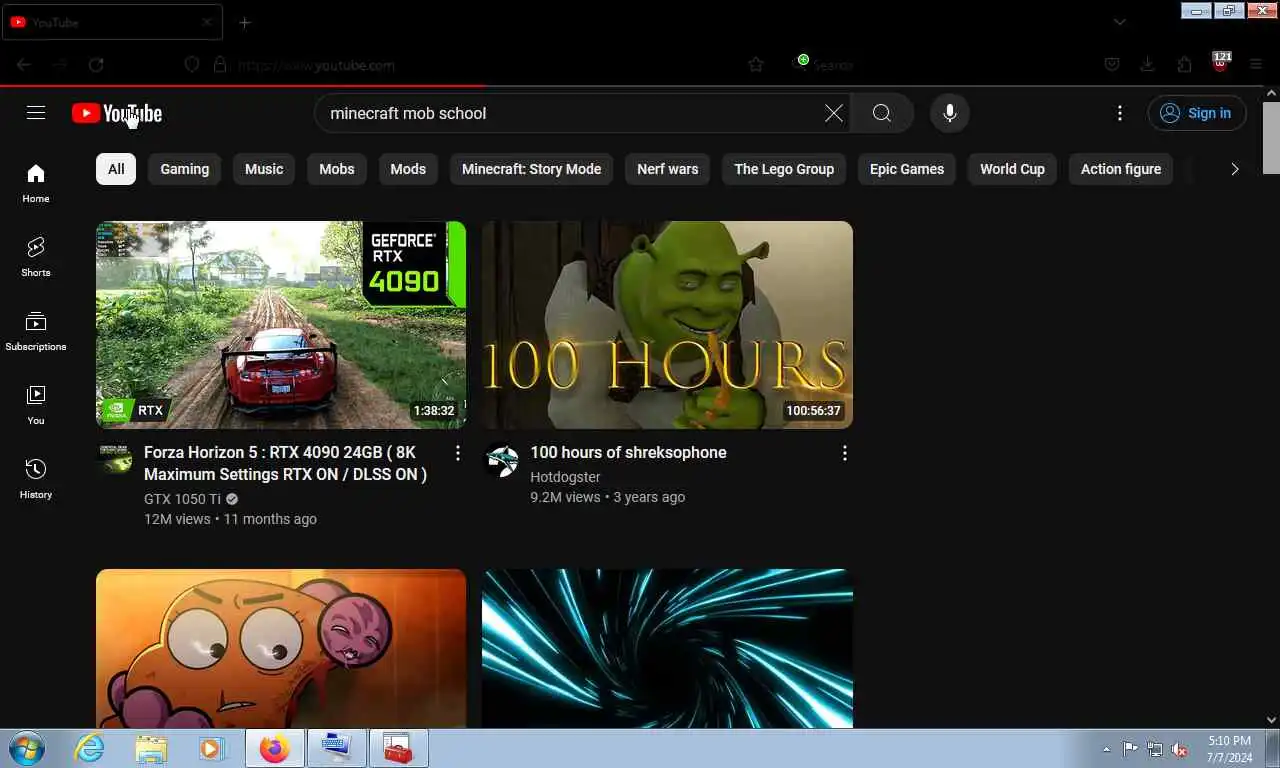Click the volume icon in system tray
Viewport: 1280px width, 768px height.
click(1180, 749)
